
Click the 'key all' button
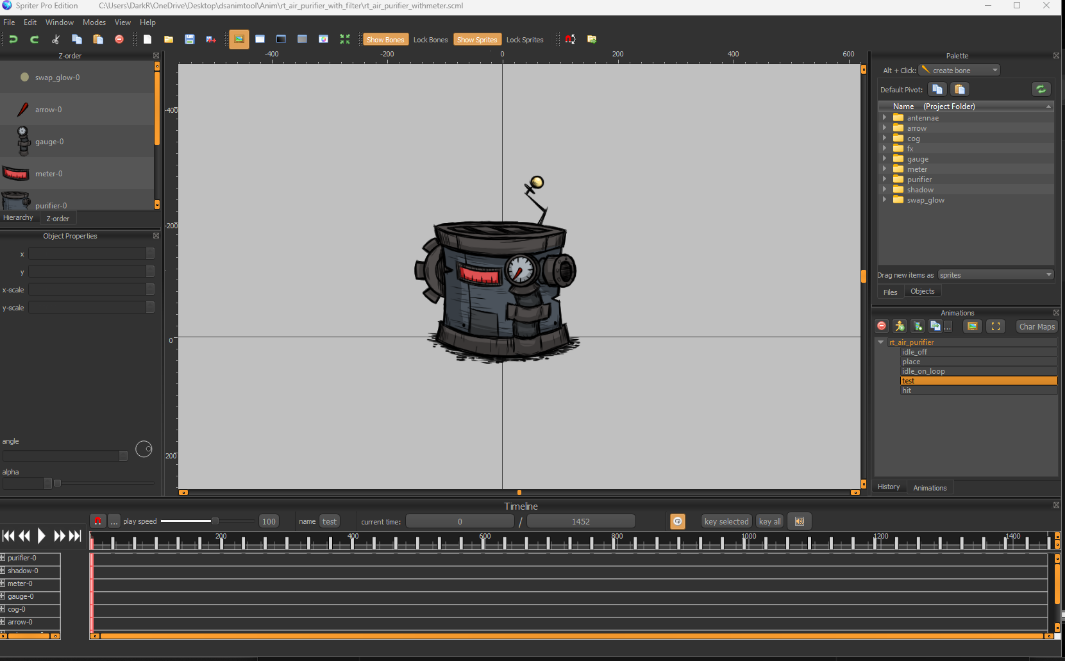[769, 521]
